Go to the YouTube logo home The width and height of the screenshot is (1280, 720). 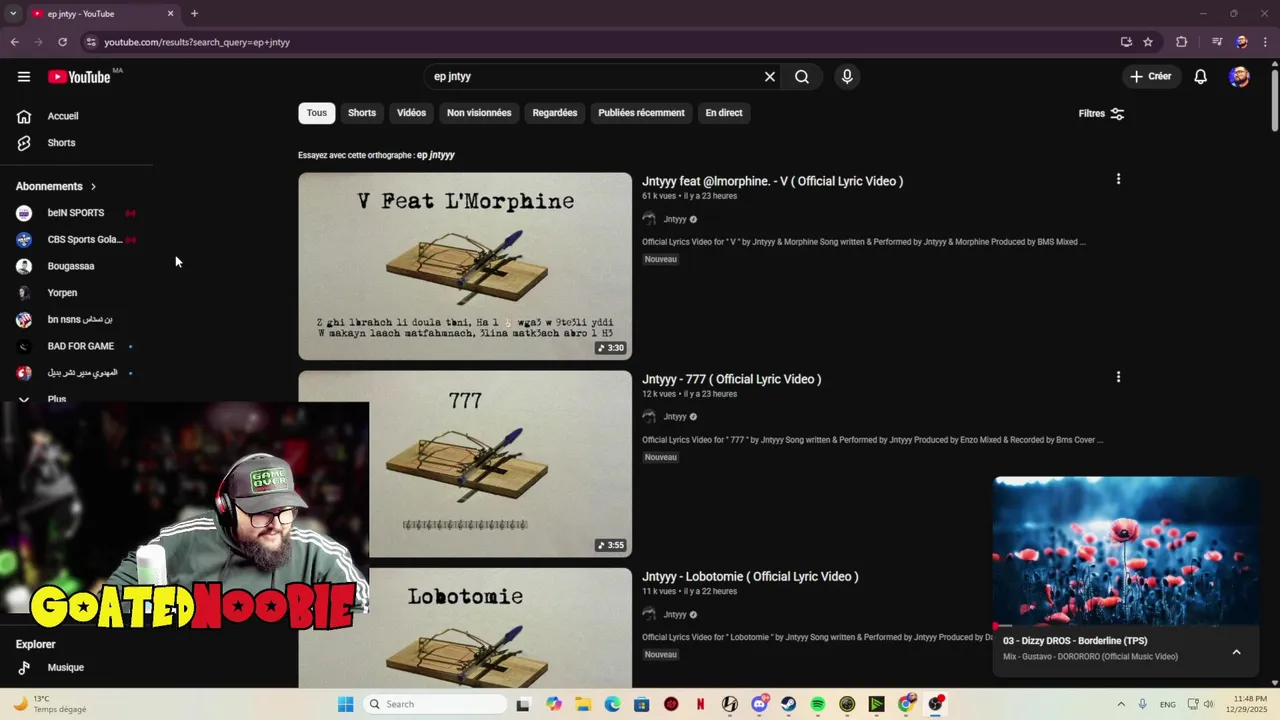coord(79,77)
